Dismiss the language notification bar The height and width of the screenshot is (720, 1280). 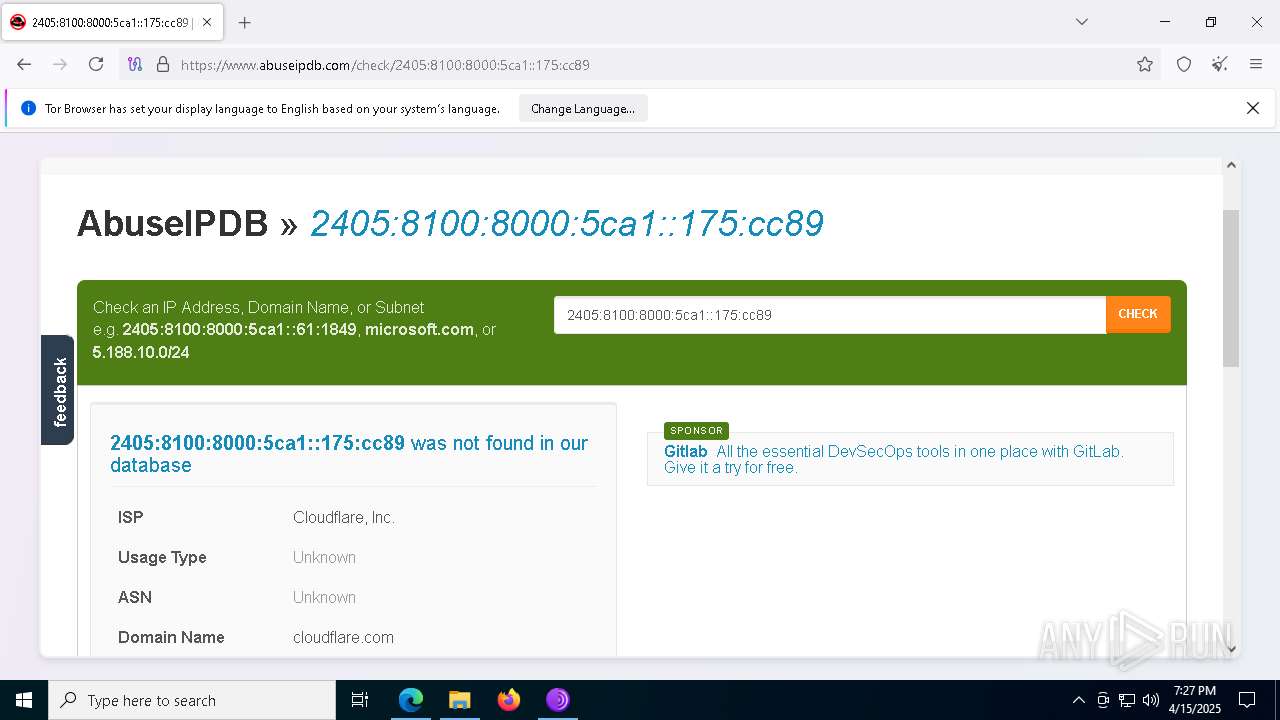point(1252,108)
